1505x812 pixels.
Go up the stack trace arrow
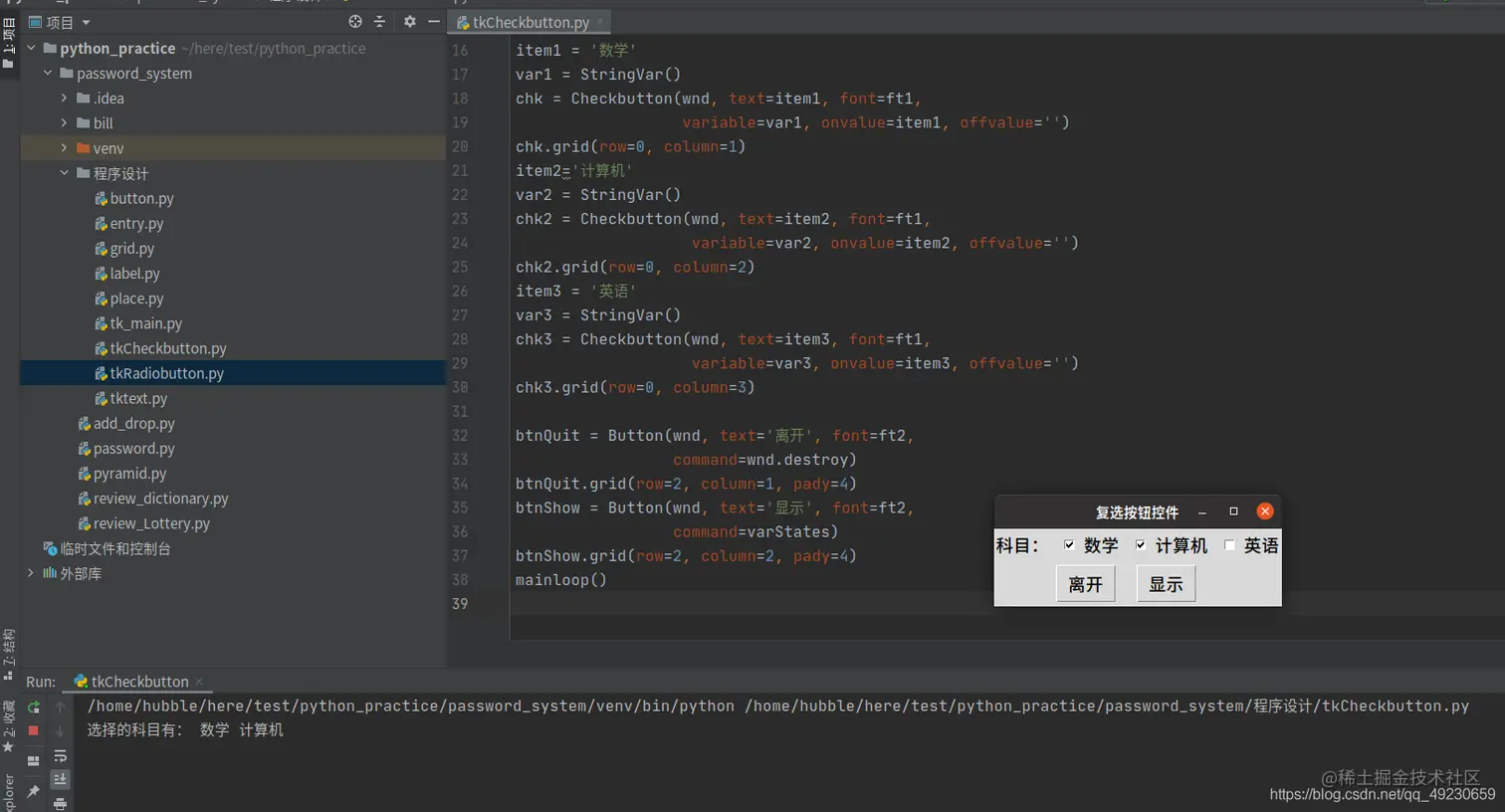[60, 707]
